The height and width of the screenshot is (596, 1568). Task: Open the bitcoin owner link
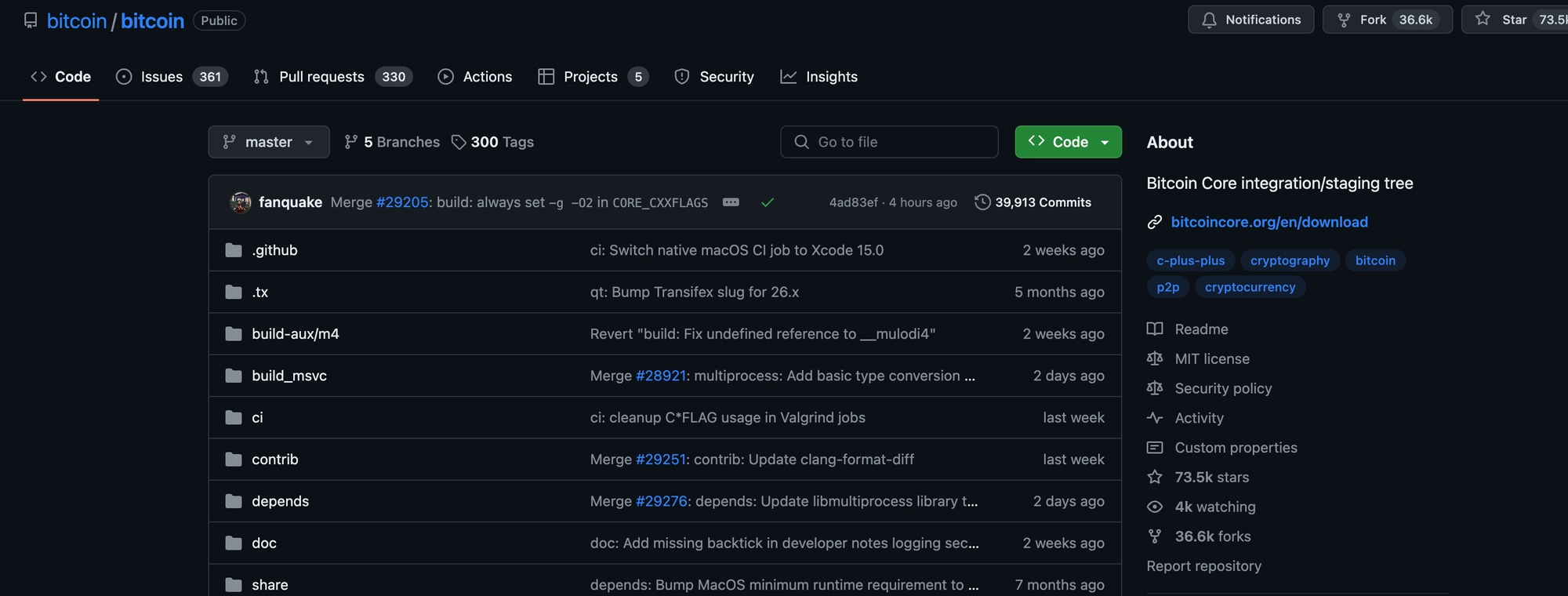pyautogui.click(x=77, y=21)
